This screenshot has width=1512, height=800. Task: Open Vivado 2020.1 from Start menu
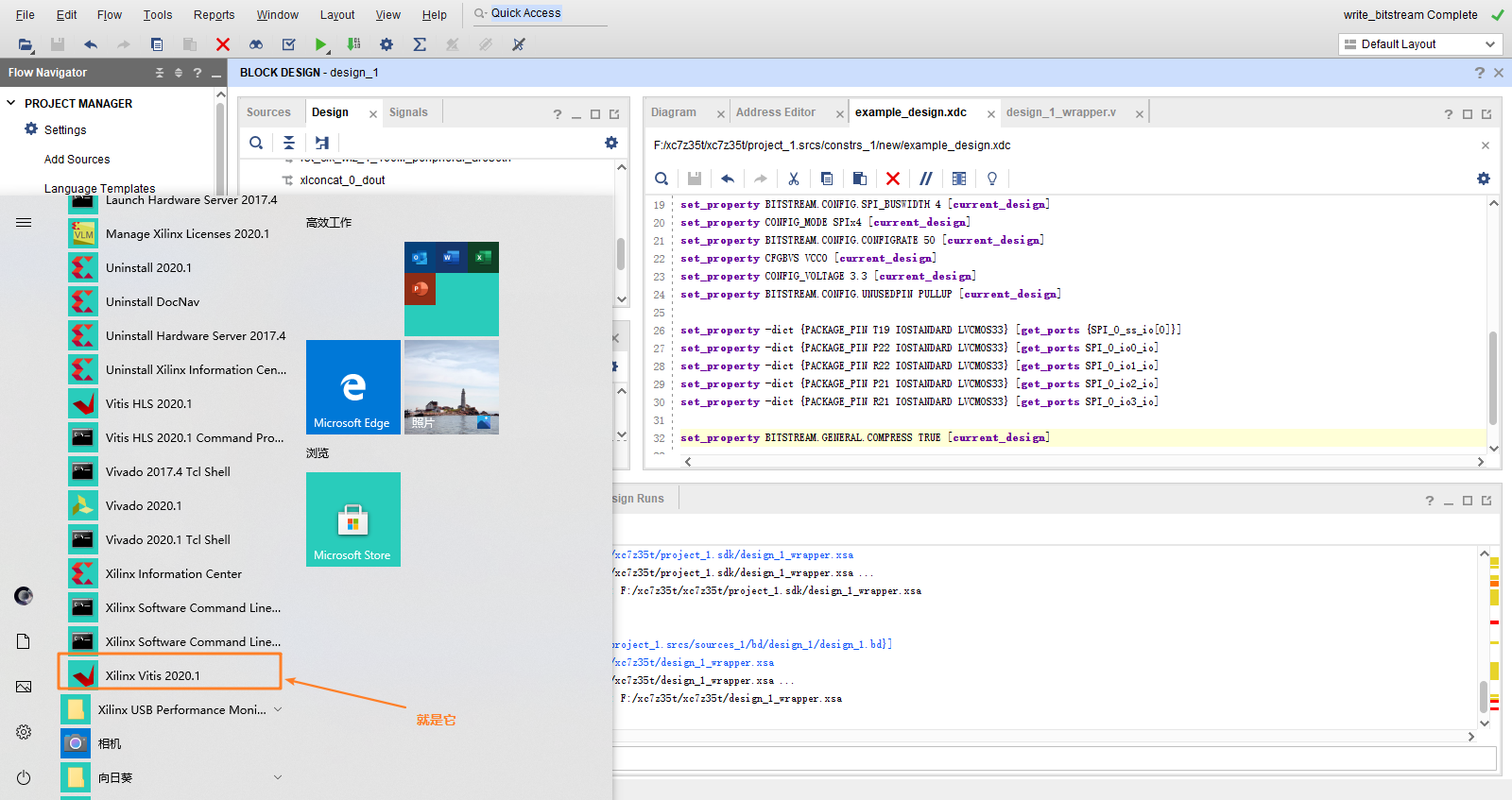(144, 505)
